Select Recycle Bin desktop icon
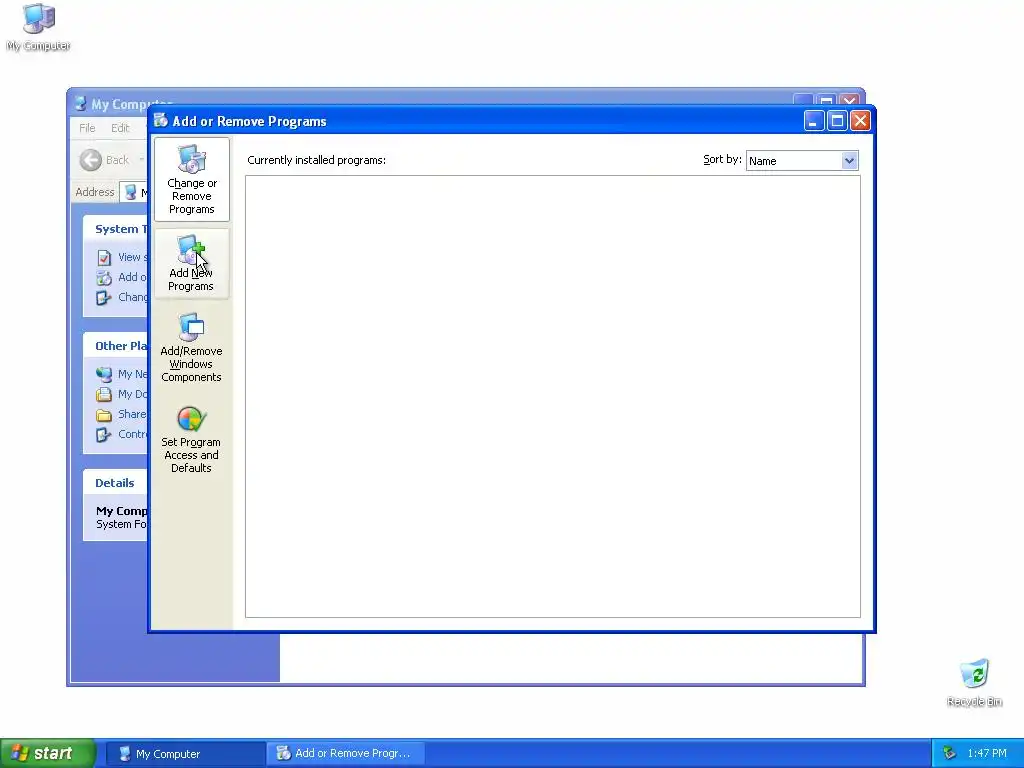The image size is (1024, 768). coord(974,683)
